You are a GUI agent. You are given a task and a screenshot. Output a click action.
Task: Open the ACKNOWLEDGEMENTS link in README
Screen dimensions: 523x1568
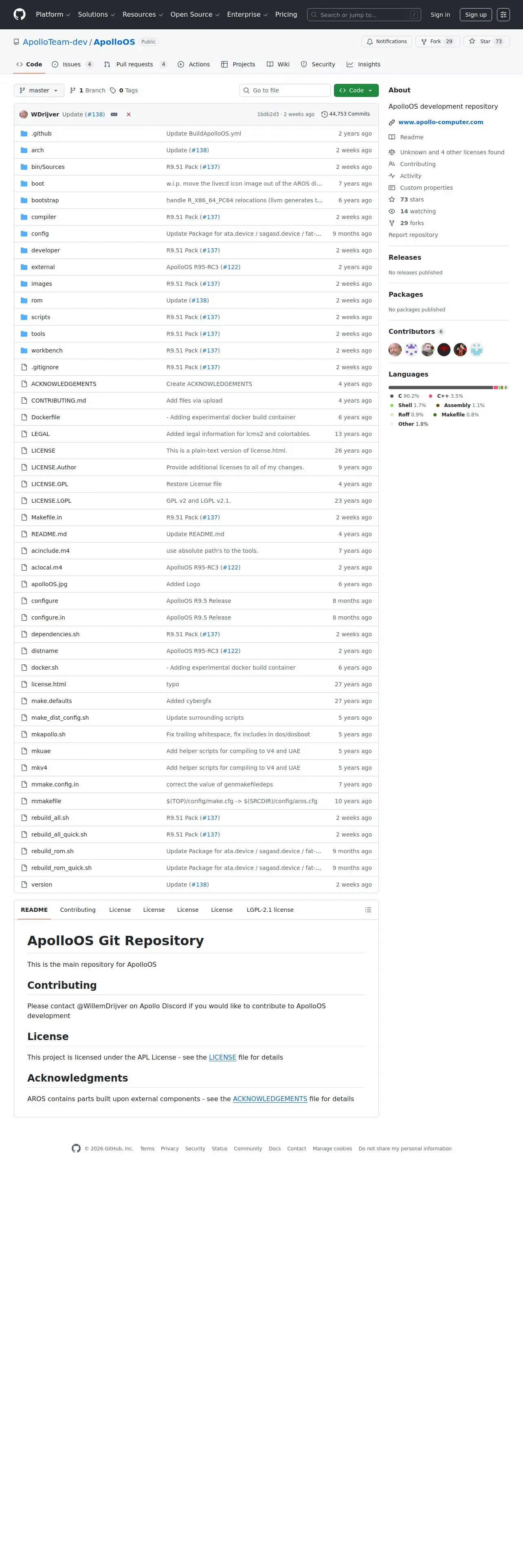pyautogui.click(x=270, y=1099)
